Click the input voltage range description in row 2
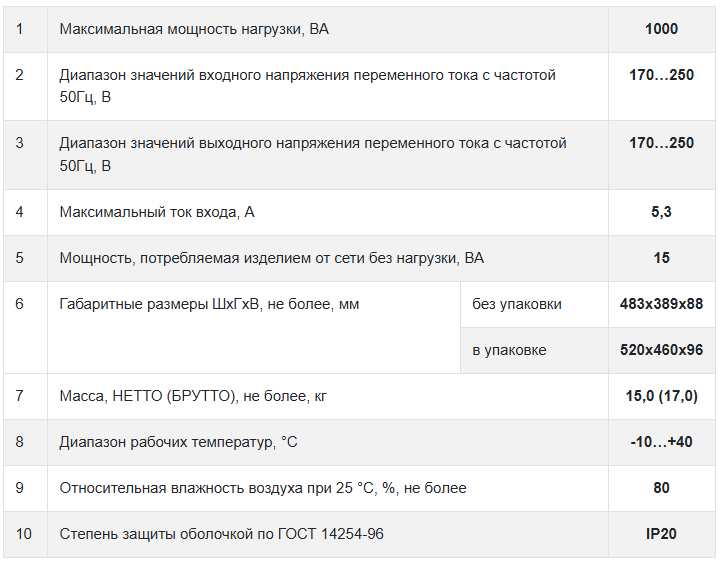The image size is (721, 564). (x=307, y=86)
